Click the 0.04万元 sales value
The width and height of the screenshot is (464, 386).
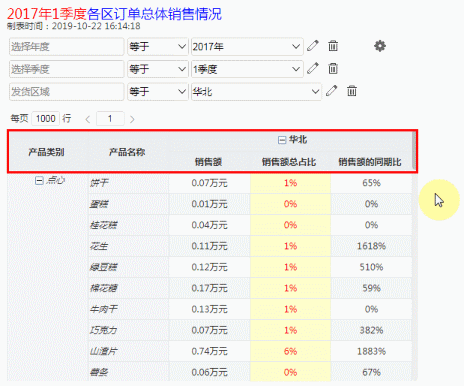click(x=209, y=225)
